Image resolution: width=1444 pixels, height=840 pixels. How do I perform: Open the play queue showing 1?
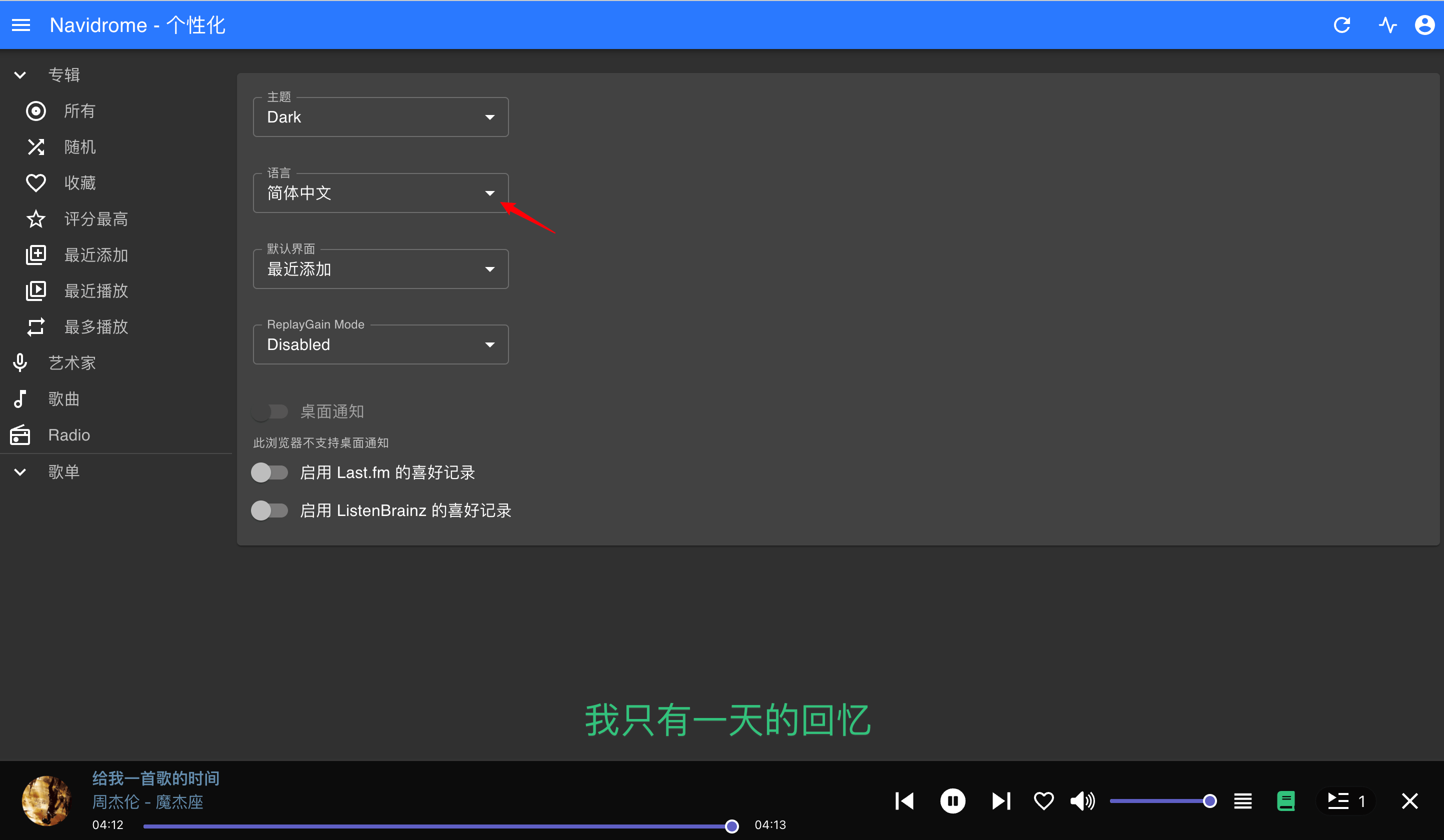1346,801
